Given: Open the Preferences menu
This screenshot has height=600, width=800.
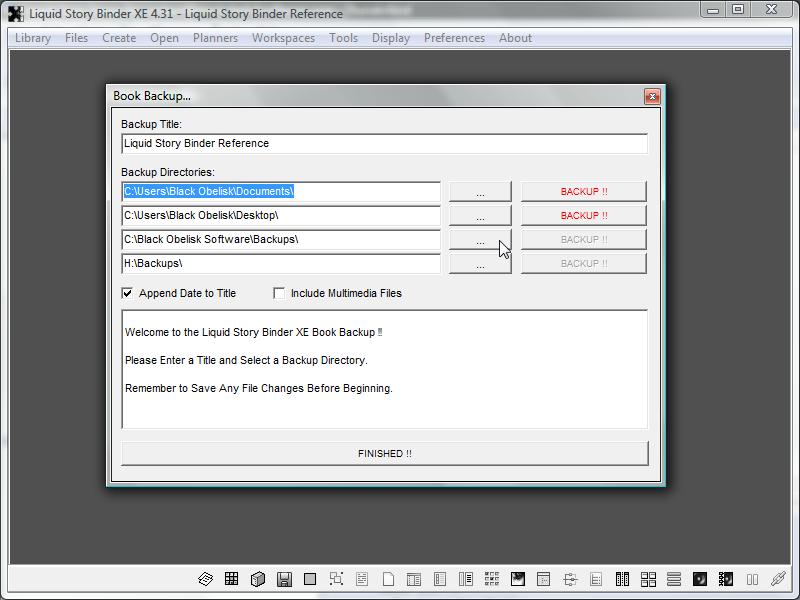Looking at the screenshot, I should tap(454, 38).
